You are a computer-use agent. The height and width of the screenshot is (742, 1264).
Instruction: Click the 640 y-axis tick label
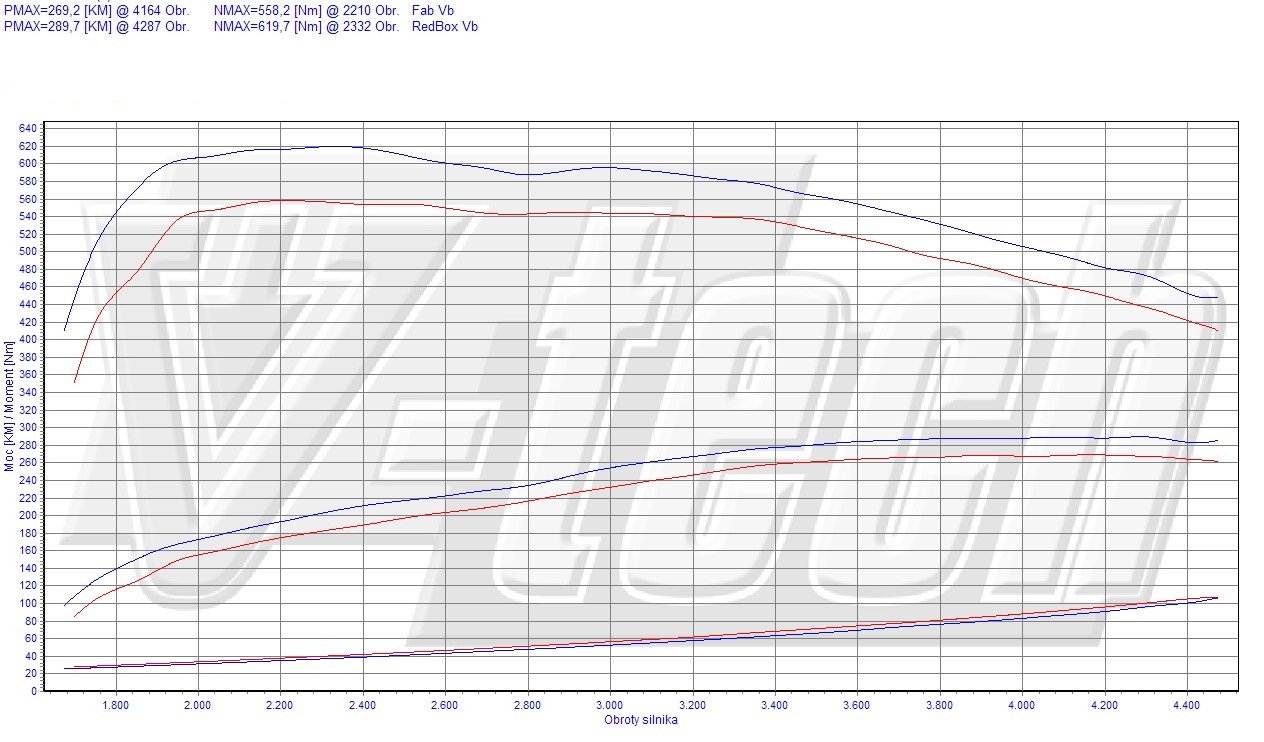[x=27, y=128]
